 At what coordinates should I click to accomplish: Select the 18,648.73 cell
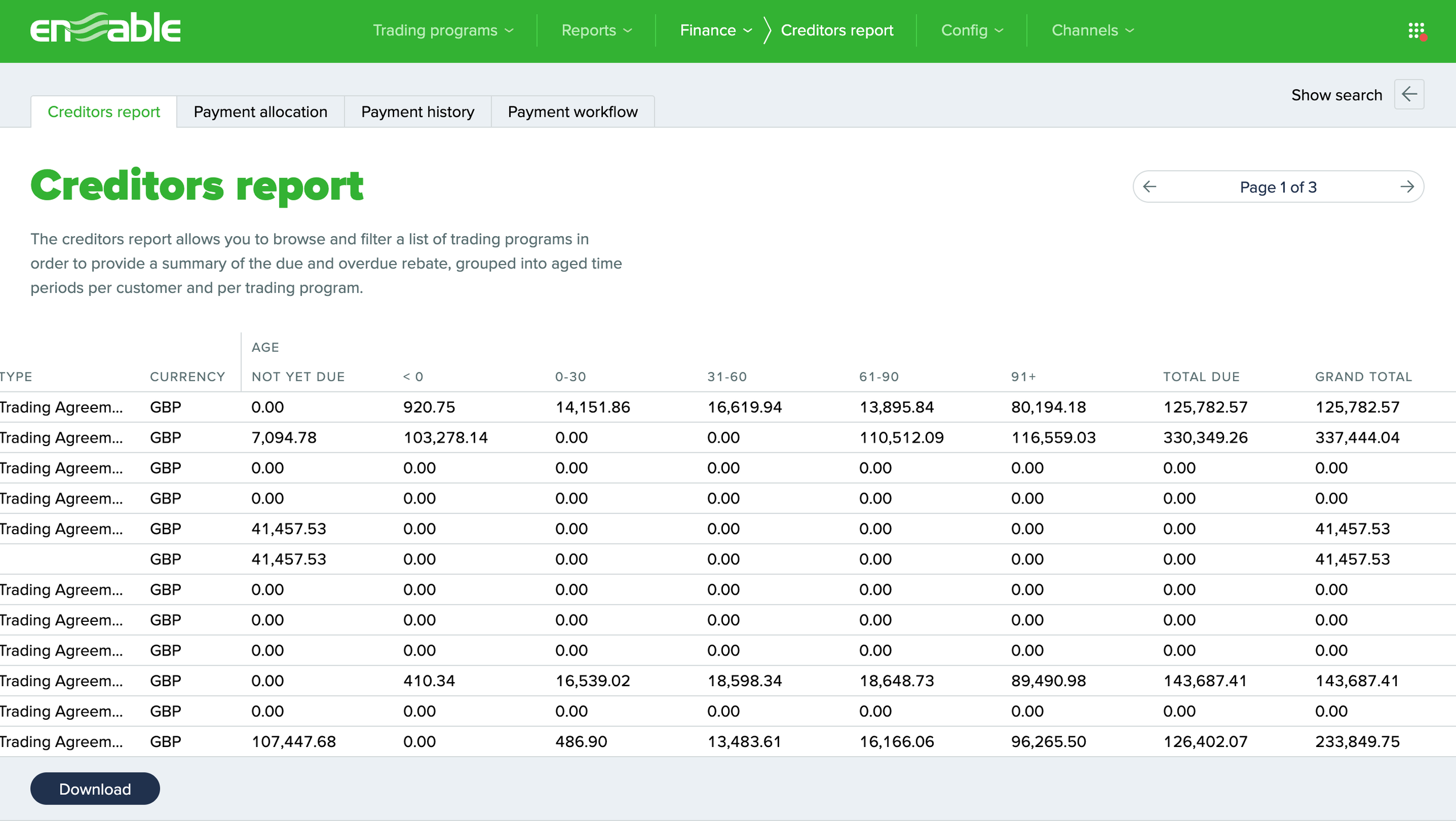click(896, 681)
